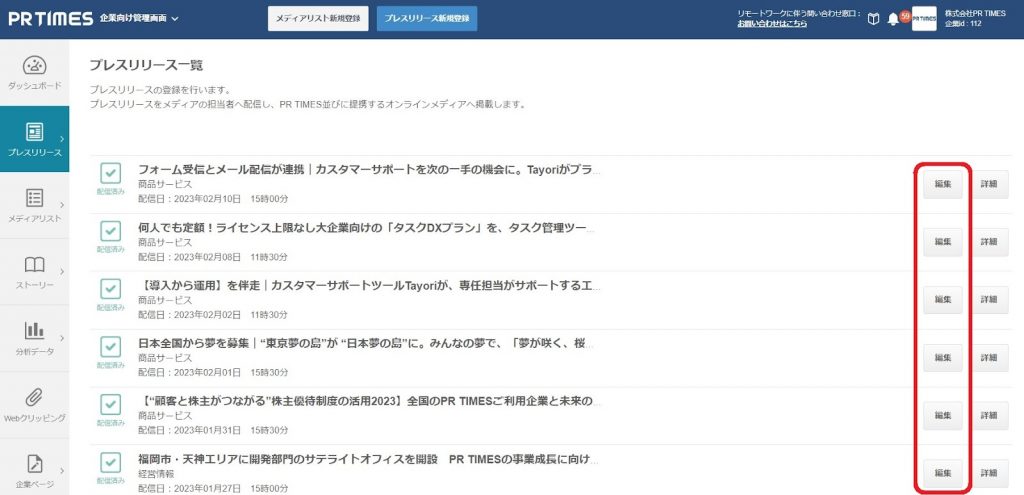This screenshot has height=495, width=1024.
Task: Click the 経営情報 category label
Action: click(x=156, y=474)
